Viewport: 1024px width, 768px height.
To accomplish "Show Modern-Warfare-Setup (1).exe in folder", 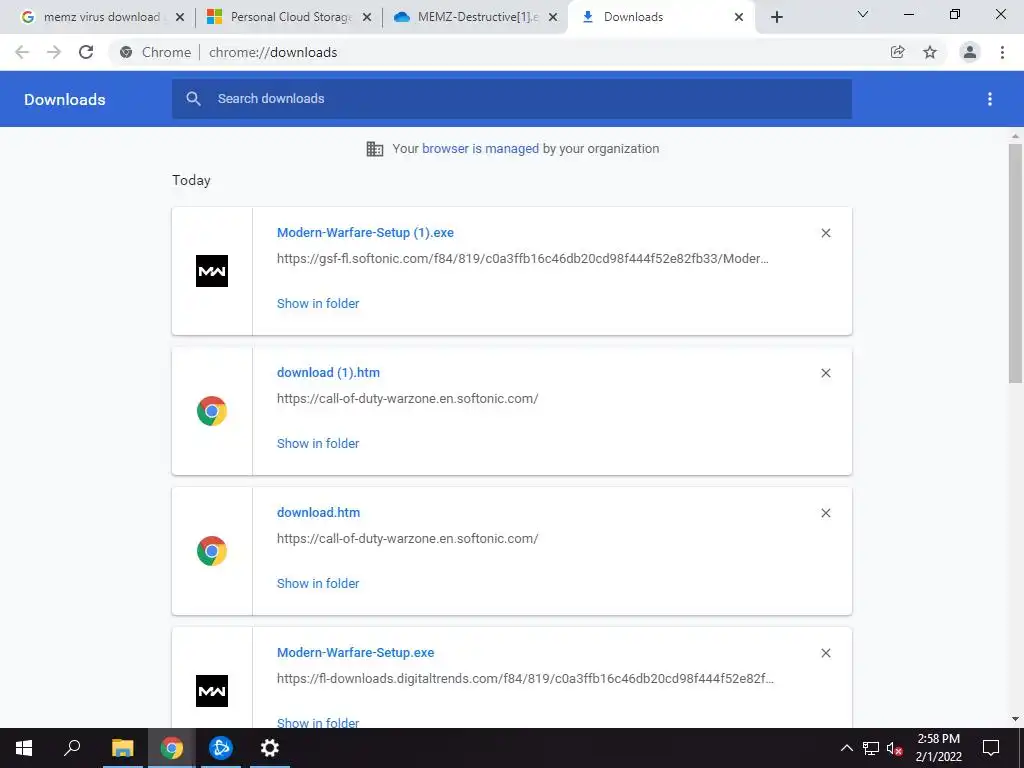I will tap(318, 303).
